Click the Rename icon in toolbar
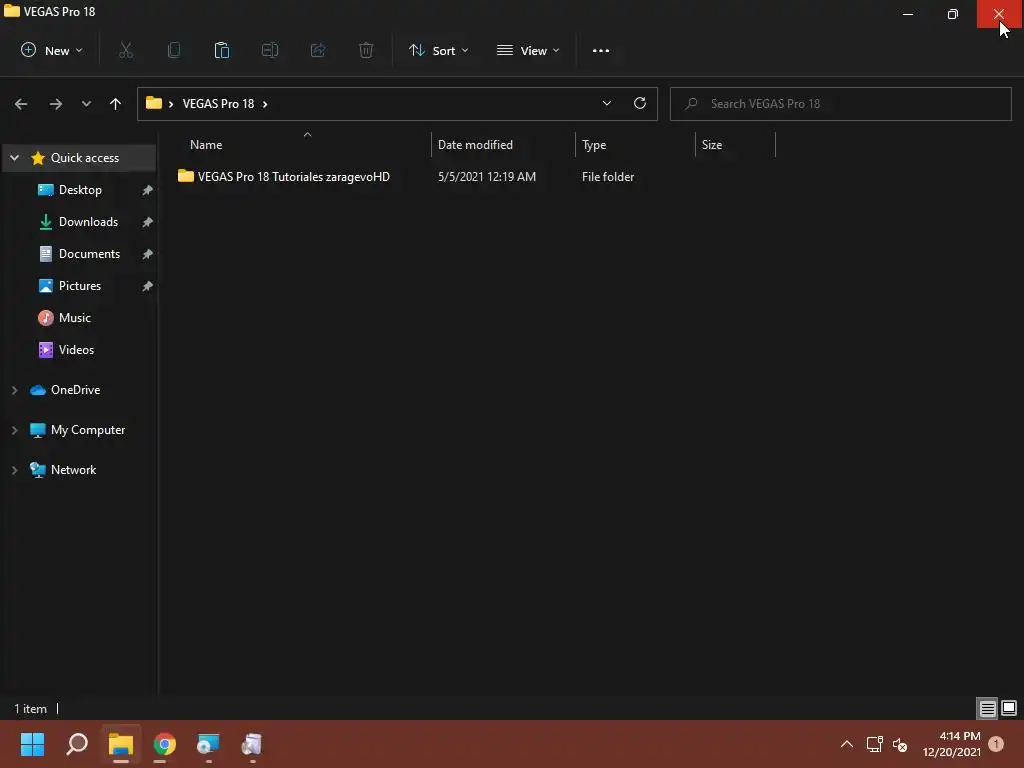Viewport: 1024px width, 768px height. (270, 50)
